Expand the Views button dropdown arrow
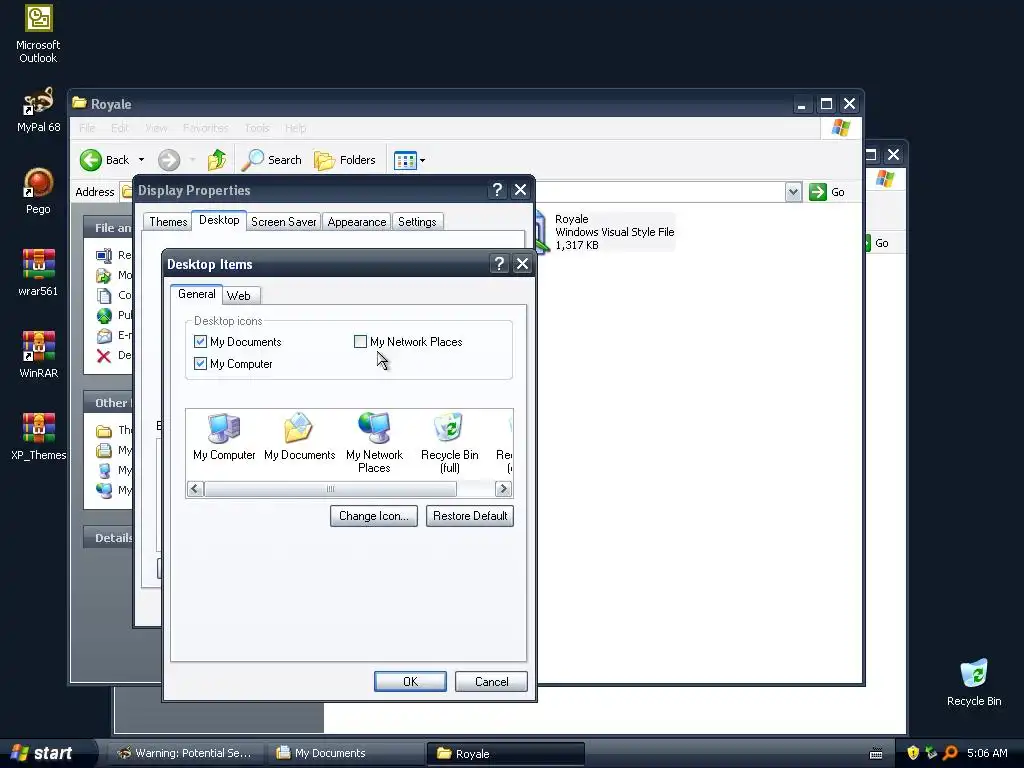Image resolution: width=1024 pixels, height=768 pixels. point(423,160)
